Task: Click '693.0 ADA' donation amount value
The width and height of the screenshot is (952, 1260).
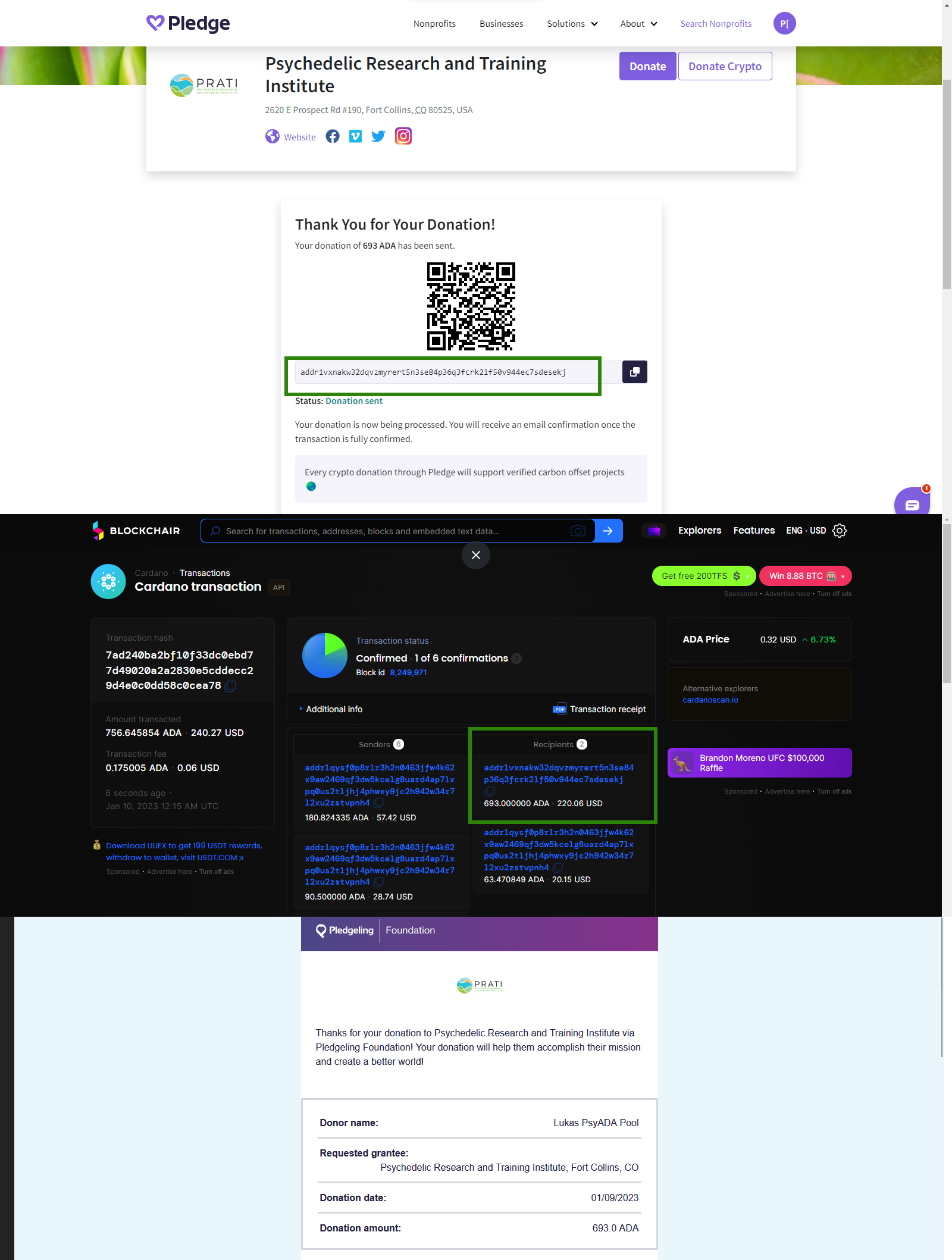Action: [615, 1228]
